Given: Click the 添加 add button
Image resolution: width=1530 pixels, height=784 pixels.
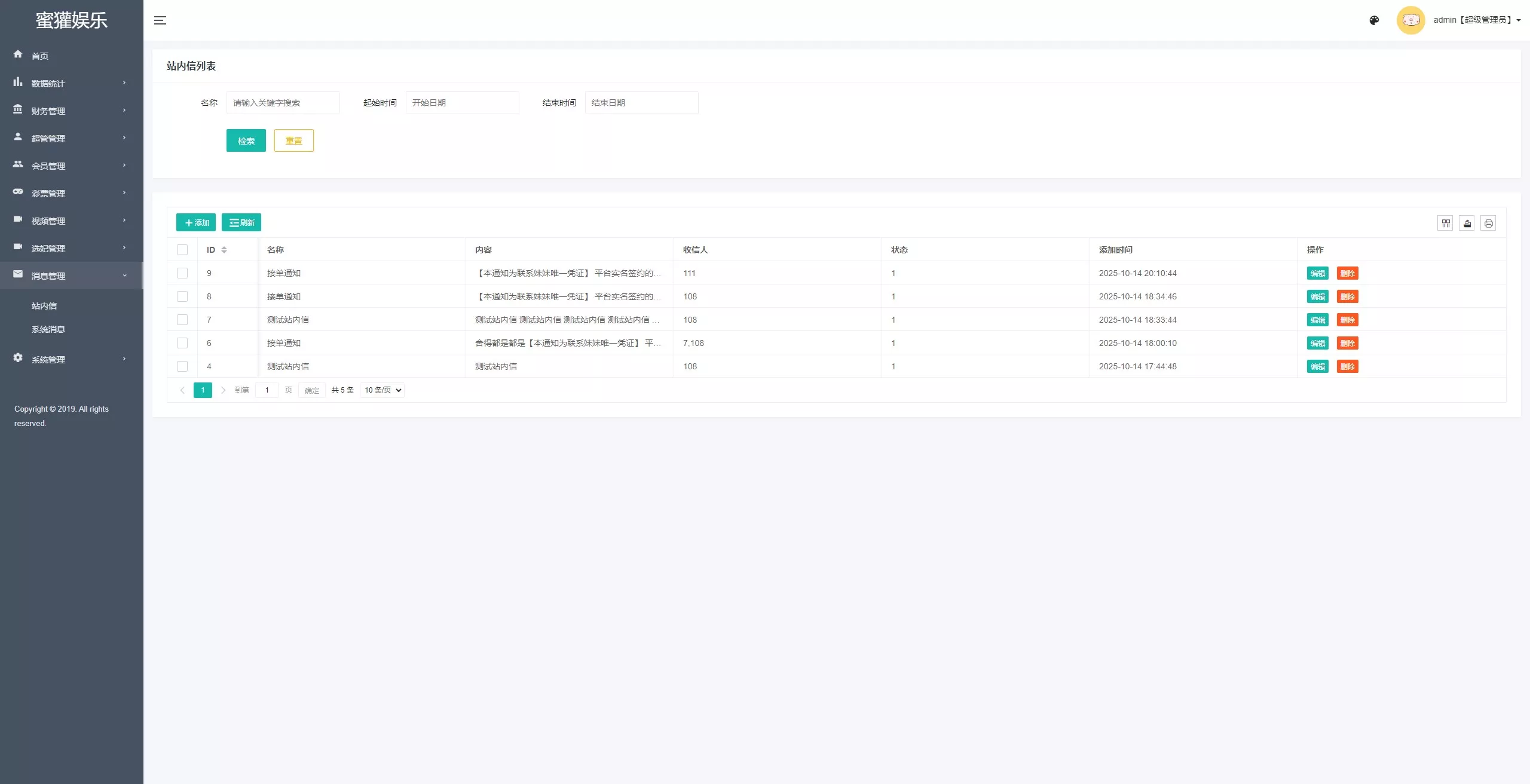Looking at the screenshot, I should click(x=196, y=222).
